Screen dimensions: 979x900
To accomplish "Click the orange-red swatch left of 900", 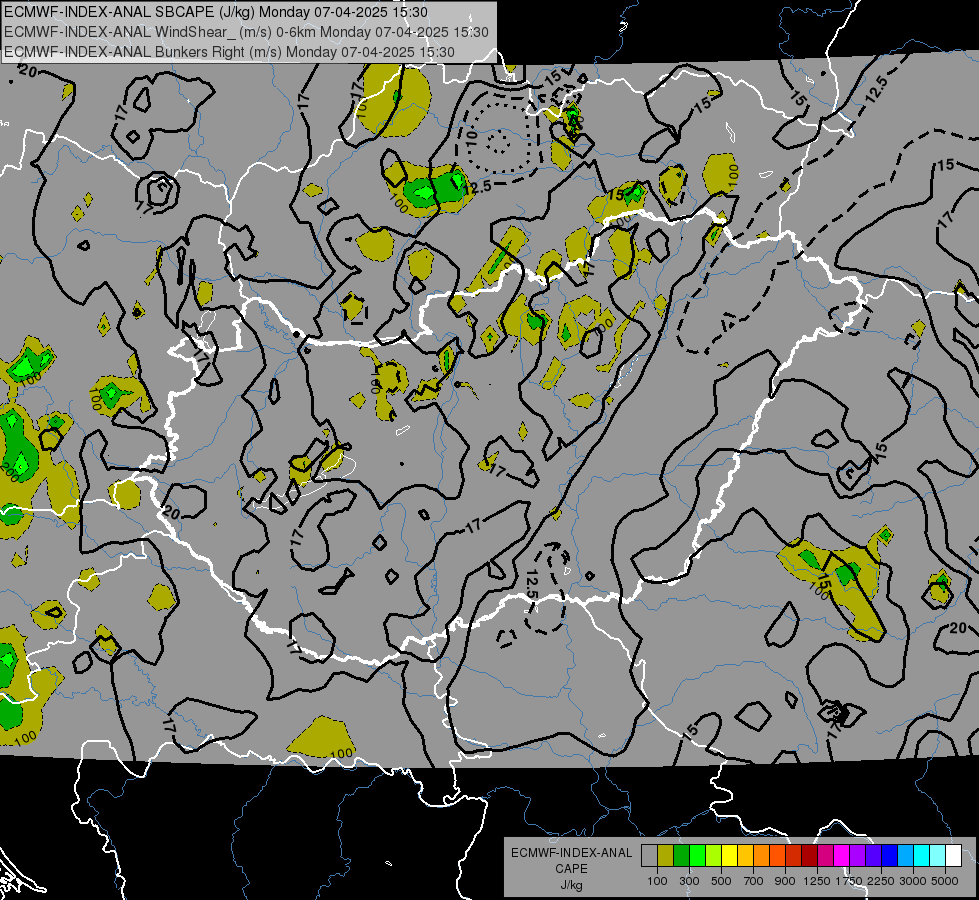I will (x=778, y=856).
